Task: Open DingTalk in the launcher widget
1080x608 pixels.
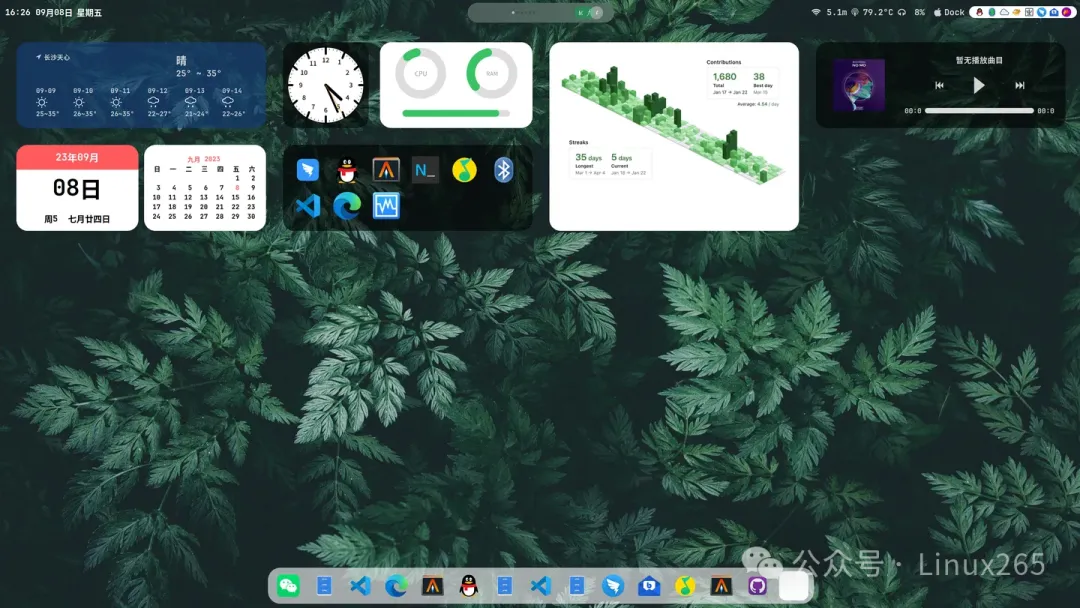Action: 308,169
